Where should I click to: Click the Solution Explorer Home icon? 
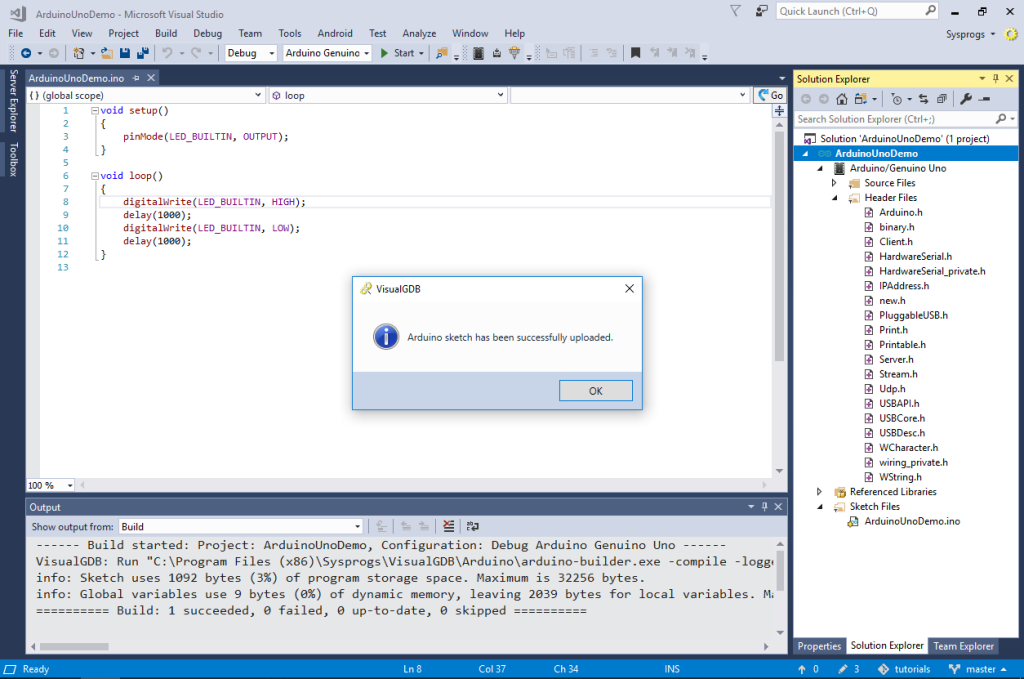click(842, 99)
